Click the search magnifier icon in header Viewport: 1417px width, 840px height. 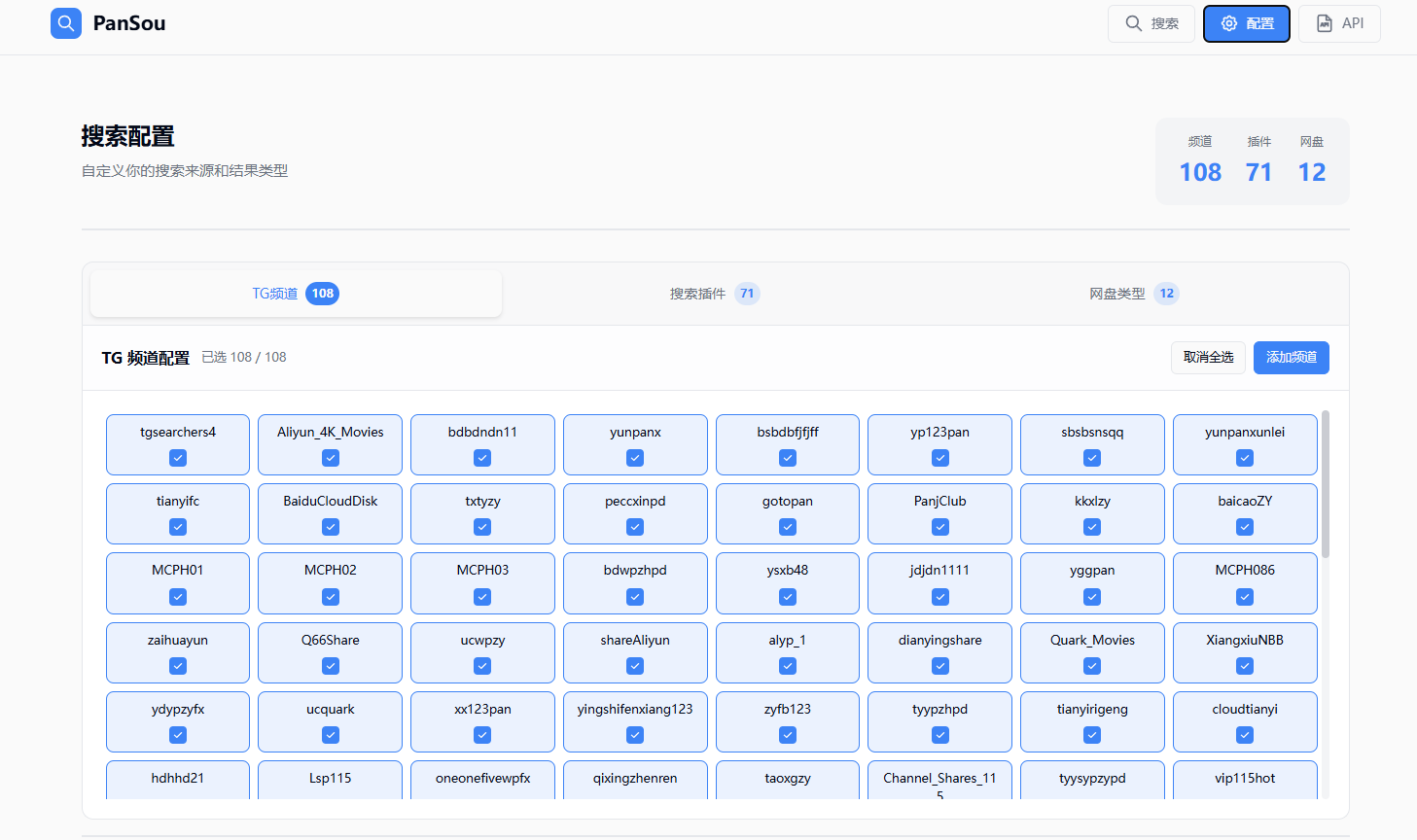[1133, 23]
